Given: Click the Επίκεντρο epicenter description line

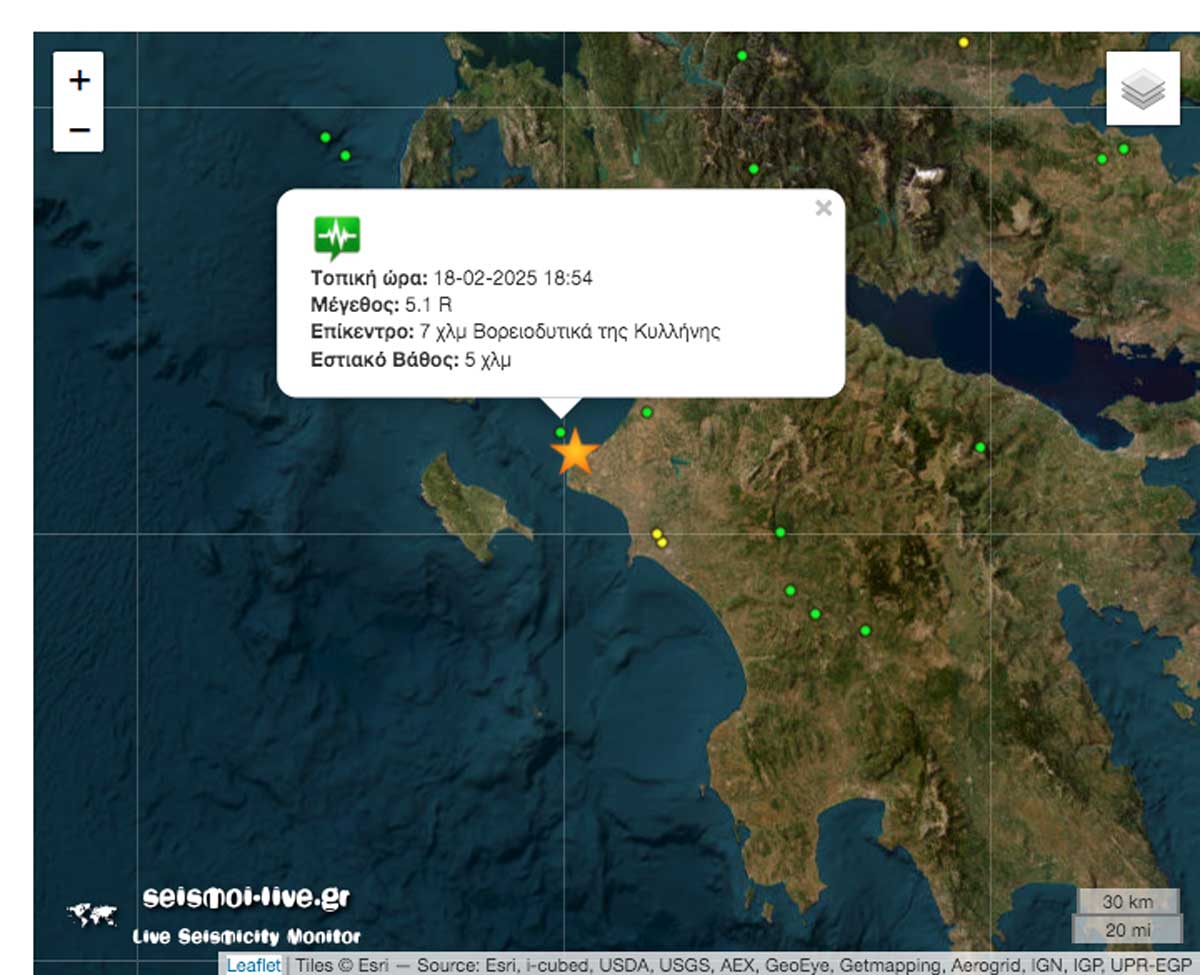Looking at the screenshot, I should click(515, 332).
